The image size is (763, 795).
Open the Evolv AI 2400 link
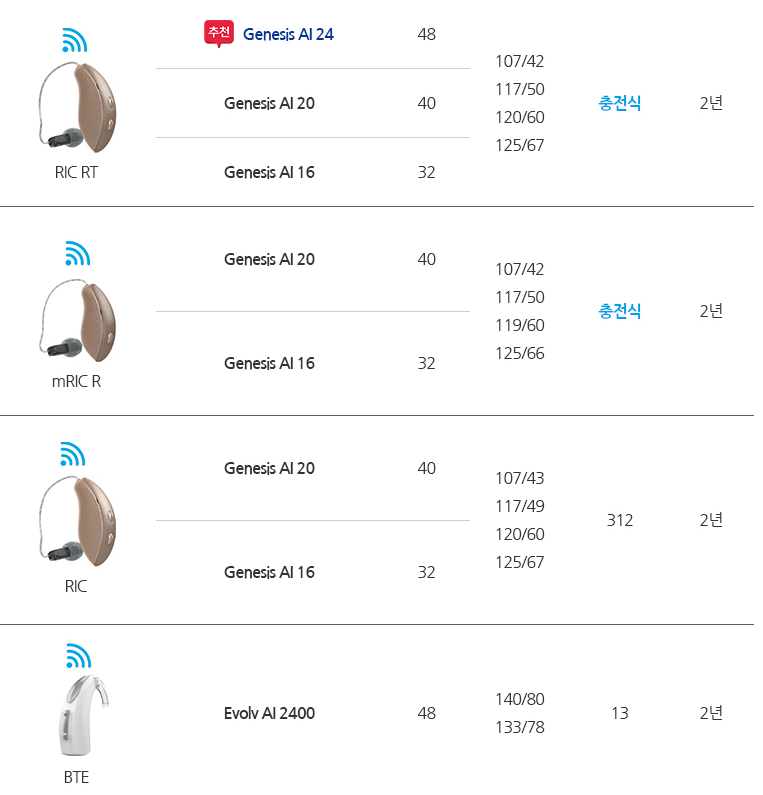[269, 713]
